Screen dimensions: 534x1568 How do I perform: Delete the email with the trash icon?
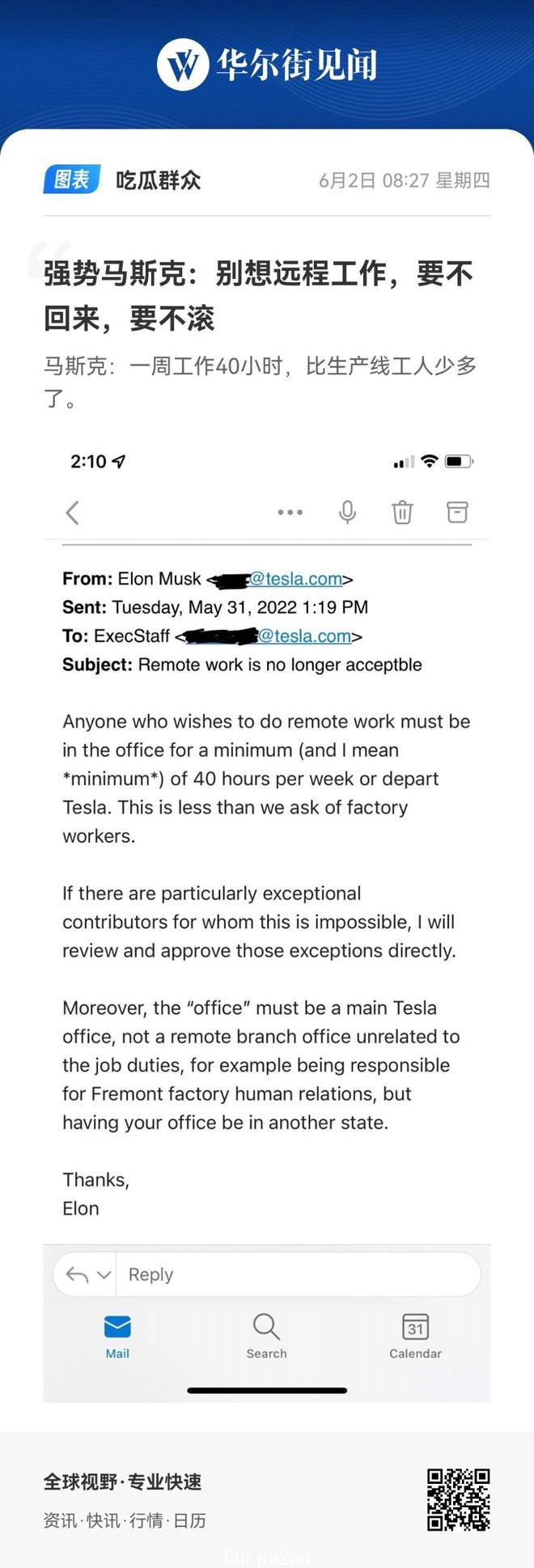tap(402, 512)
